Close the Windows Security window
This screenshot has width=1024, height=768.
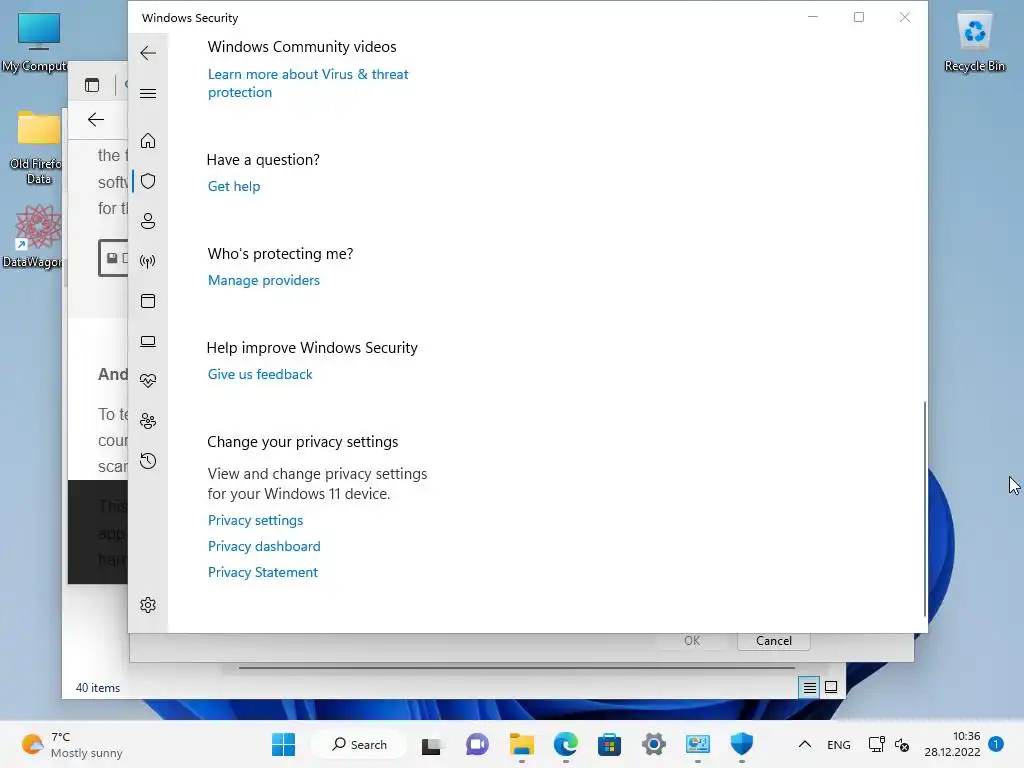pos(904,17)
